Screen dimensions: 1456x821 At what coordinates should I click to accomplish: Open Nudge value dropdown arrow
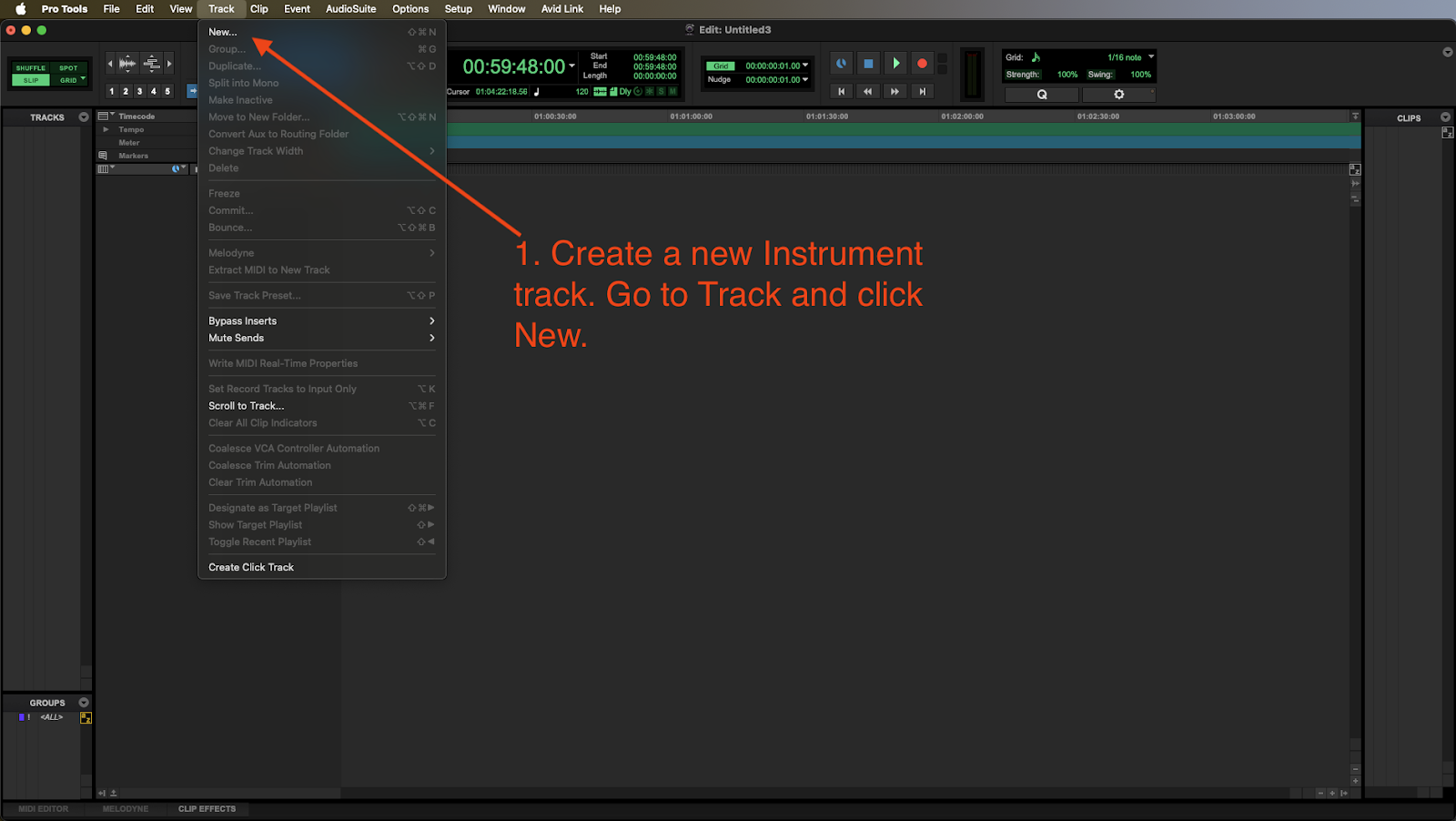[x=805, y=79]
